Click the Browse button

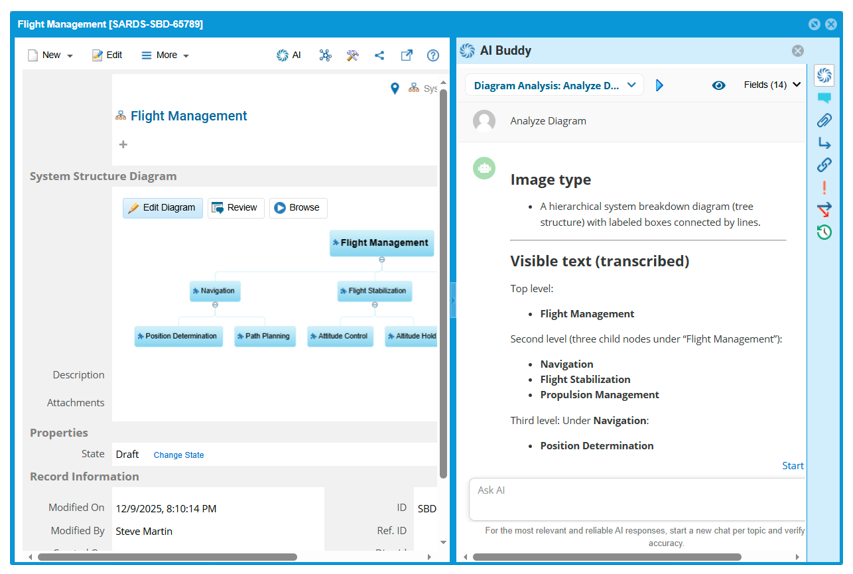(298, 208)
